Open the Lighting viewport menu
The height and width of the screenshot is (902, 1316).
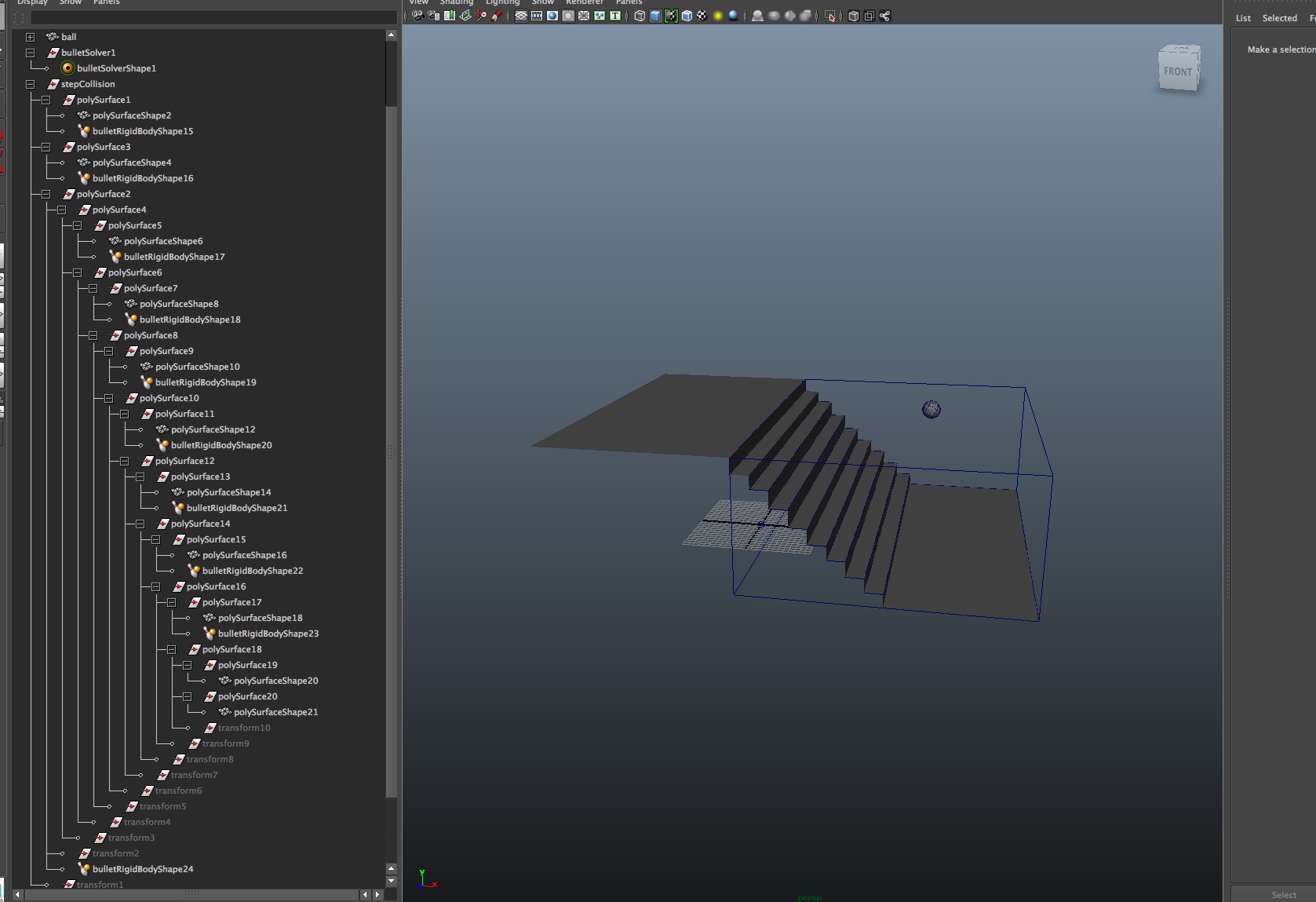click(502, 2)
